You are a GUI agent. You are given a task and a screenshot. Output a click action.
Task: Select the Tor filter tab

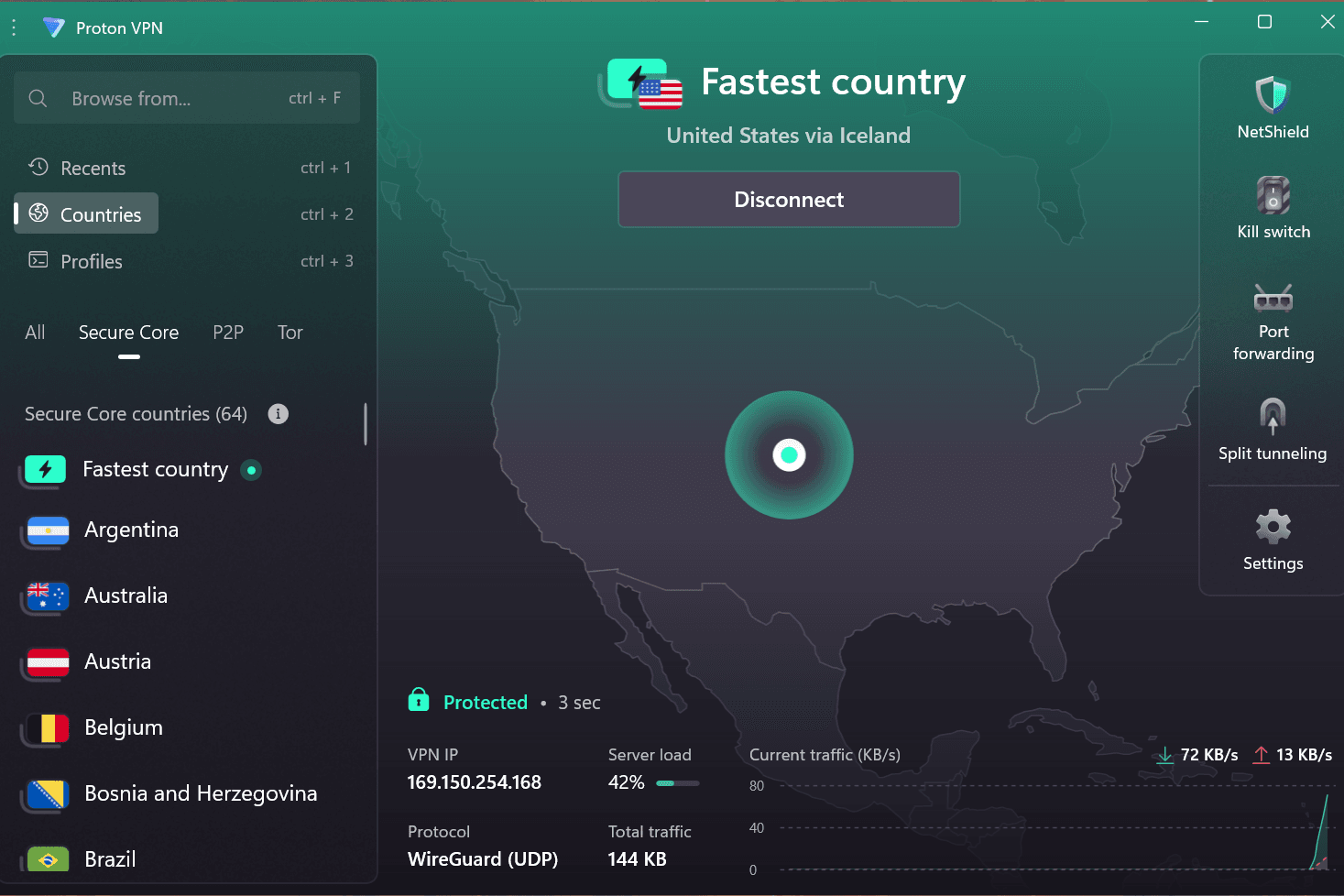coord(290,333)
